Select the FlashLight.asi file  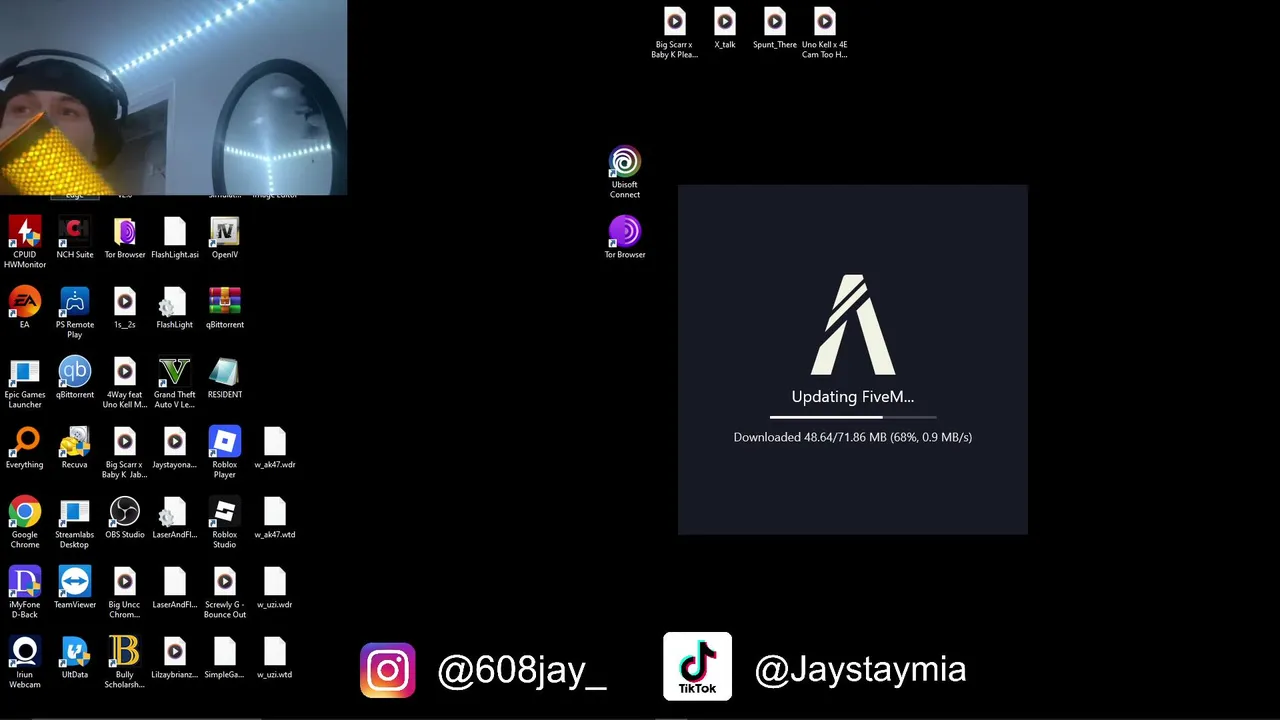pyautogui.click(x=175, y=238)
